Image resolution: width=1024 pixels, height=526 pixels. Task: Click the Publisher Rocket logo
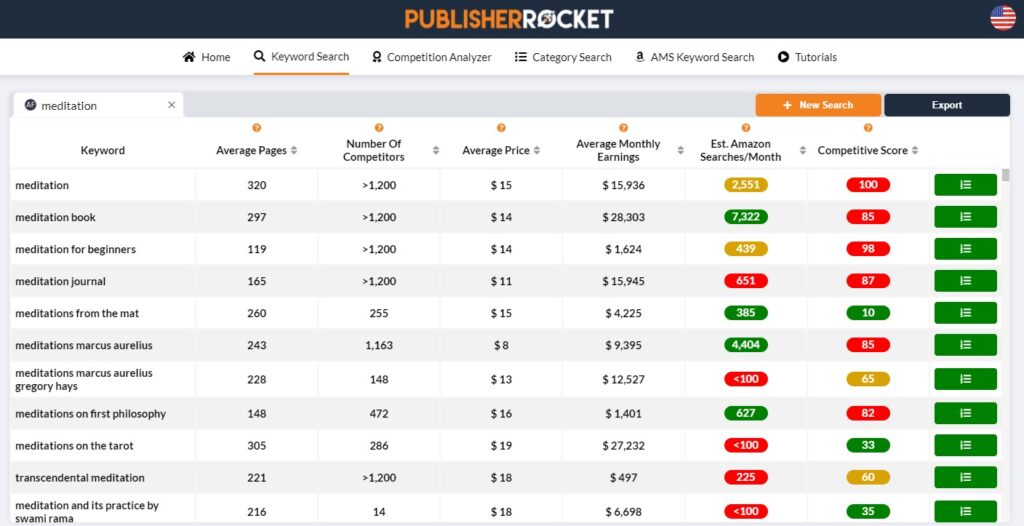point(509,18)
